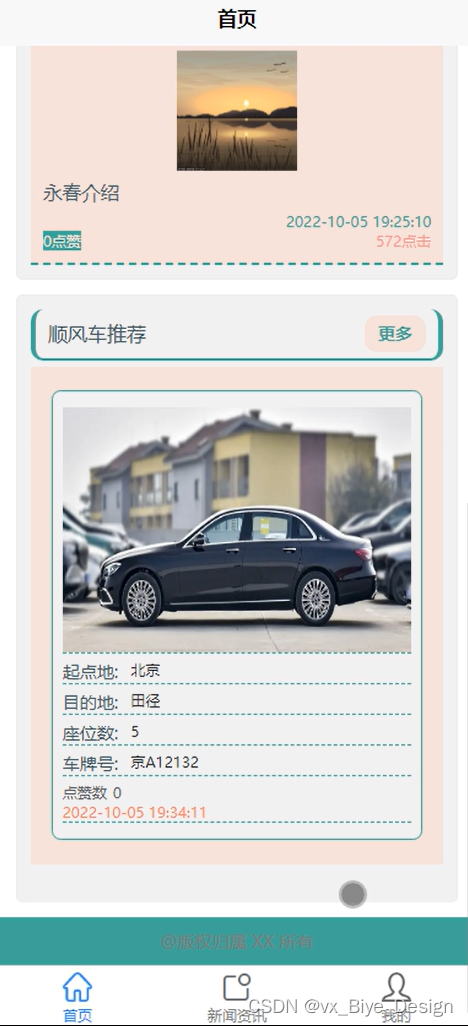Select the 目的地 田径 row
This screenshot has height=1026, width=468.
pos(237,701)
